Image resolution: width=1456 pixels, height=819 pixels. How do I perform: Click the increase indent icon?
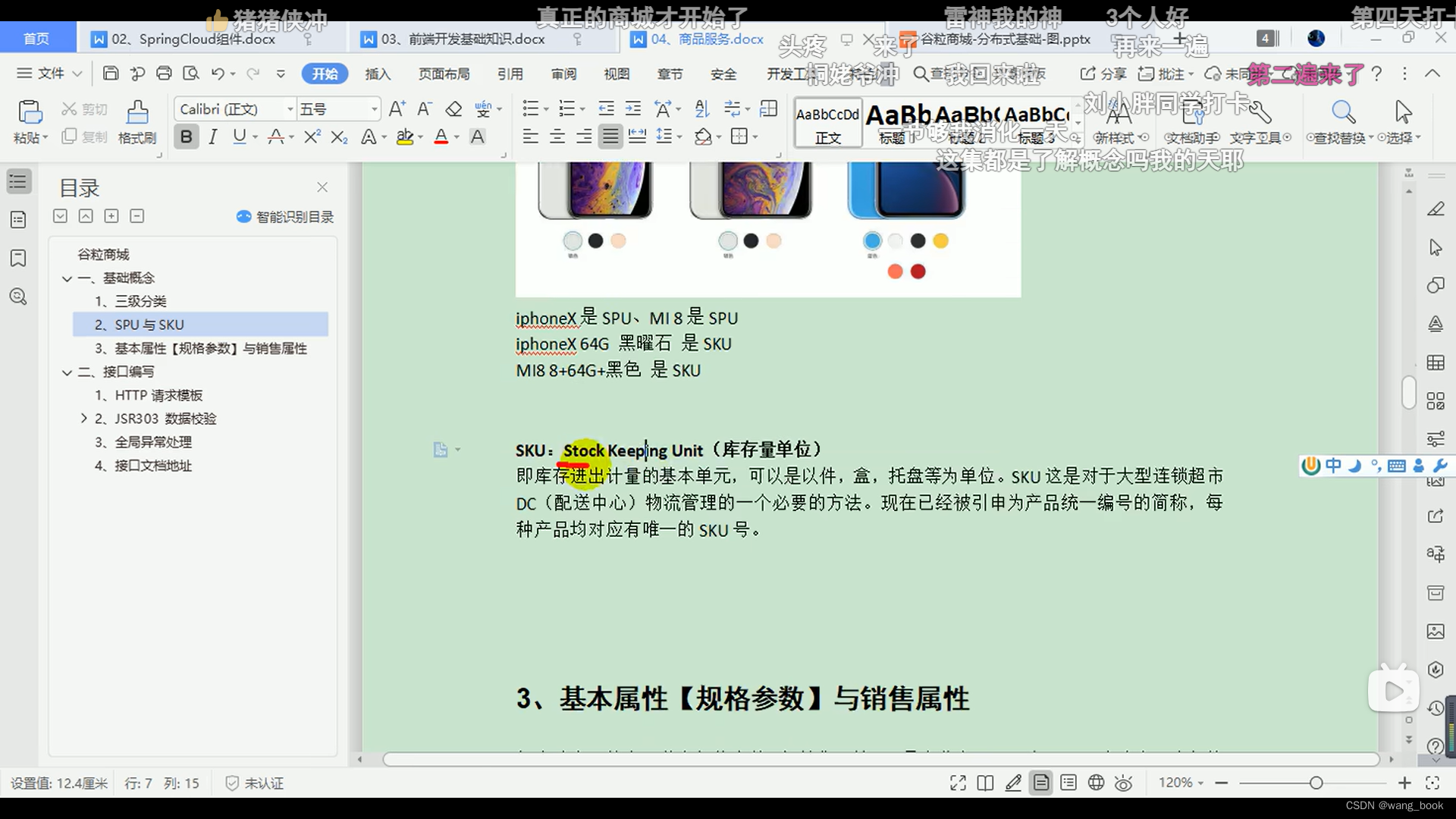click(633, 109)
